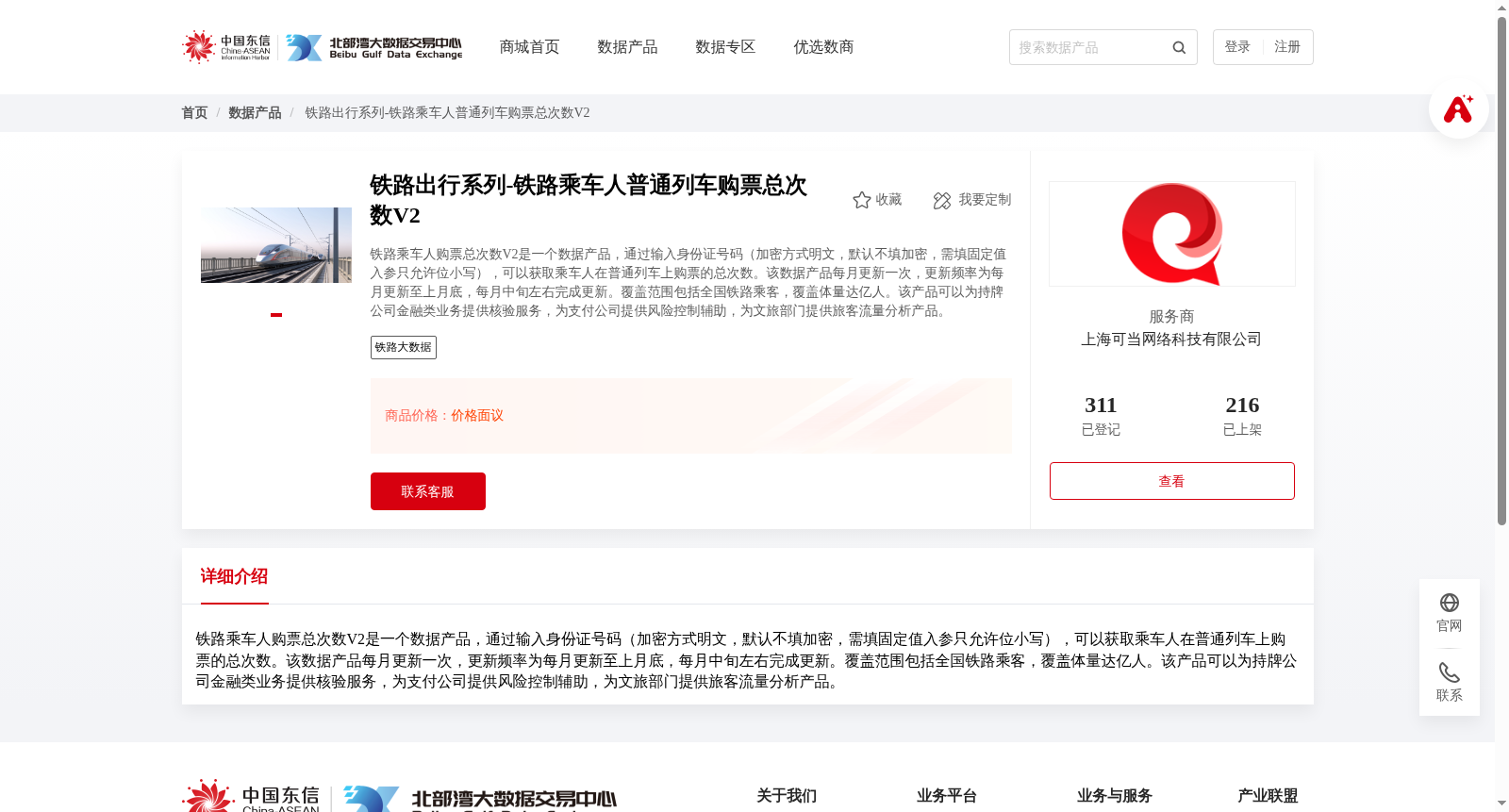Click the page vertical scrollbar

click(1501, 271)
